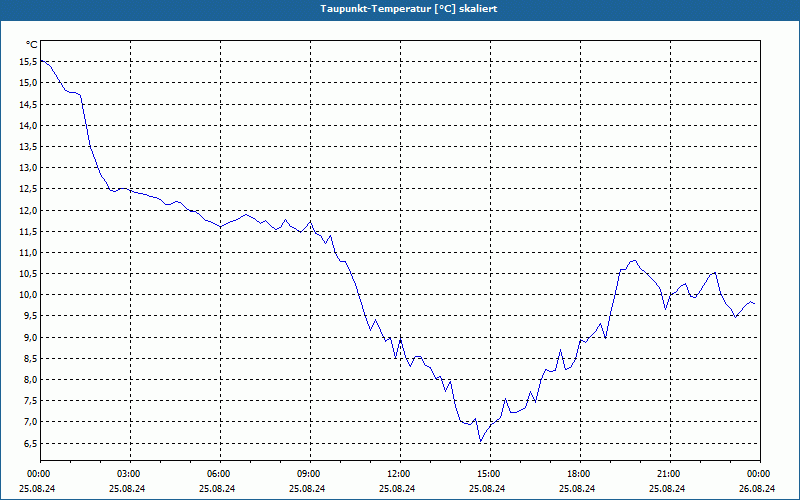Click the x-axis time label "03:00"

coord(128,474)
